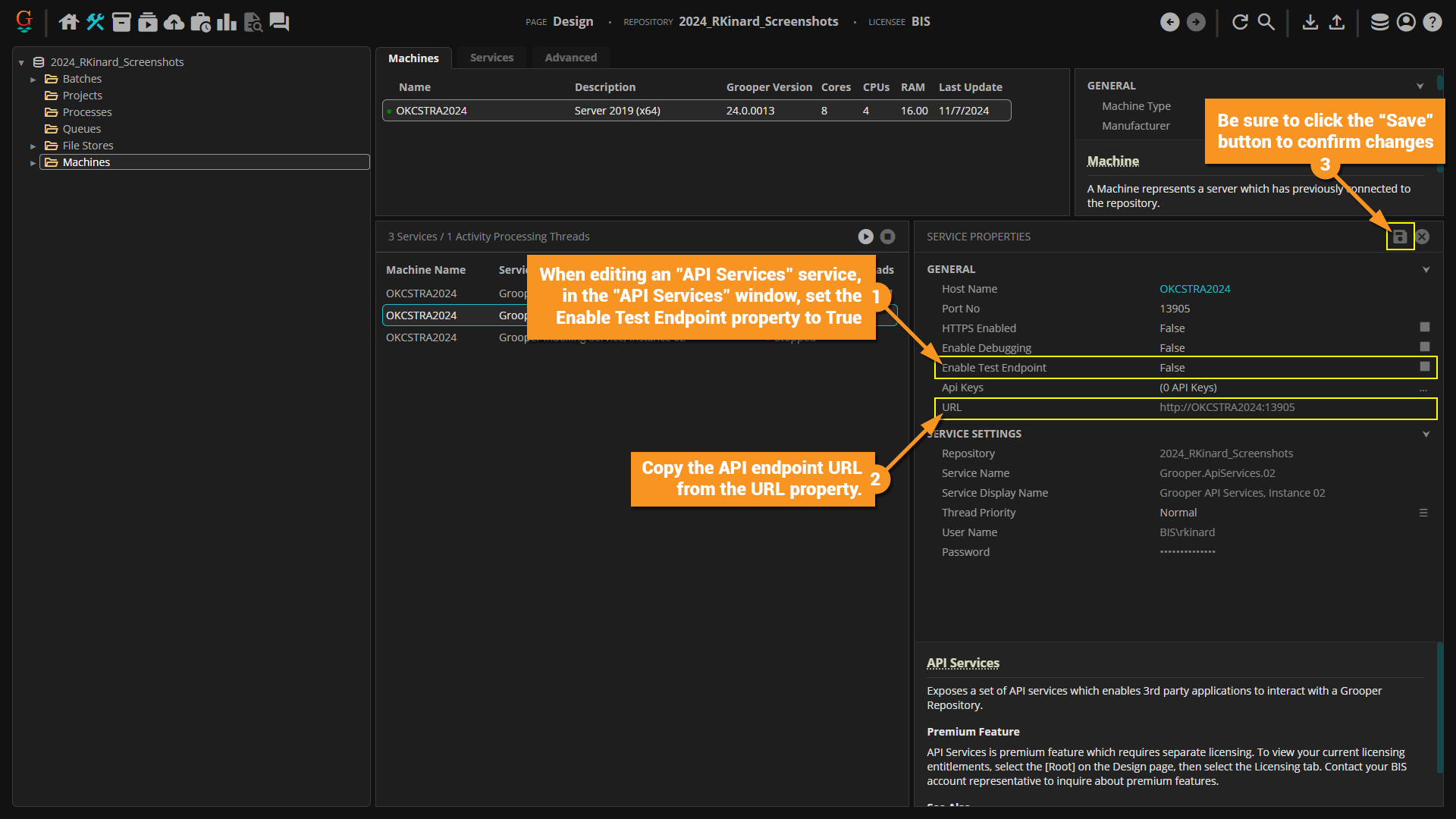
Task: Expand the Batches folder node
Action: (x=33, y=79)
